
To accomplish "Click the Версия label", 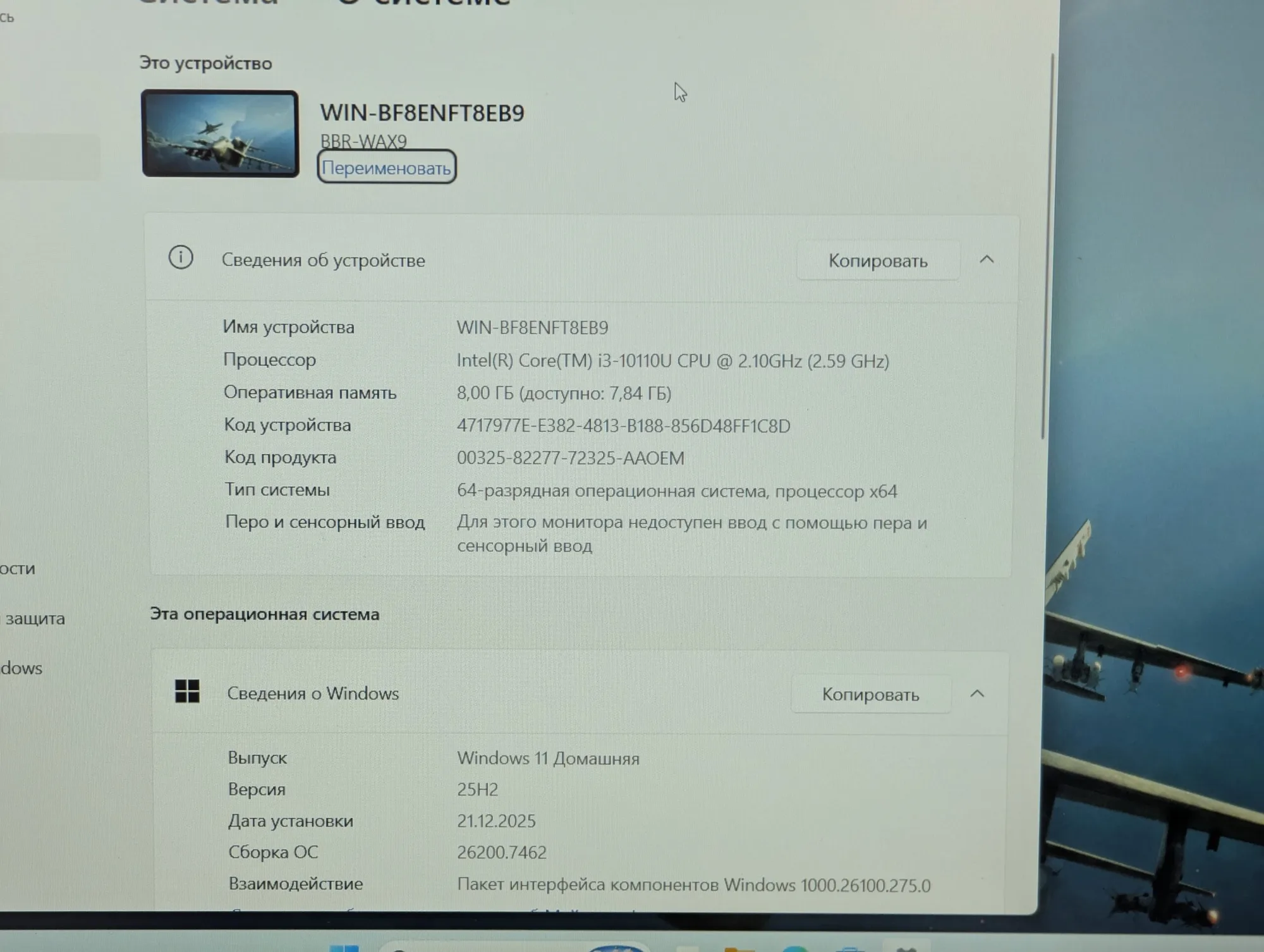I will 257,789.
